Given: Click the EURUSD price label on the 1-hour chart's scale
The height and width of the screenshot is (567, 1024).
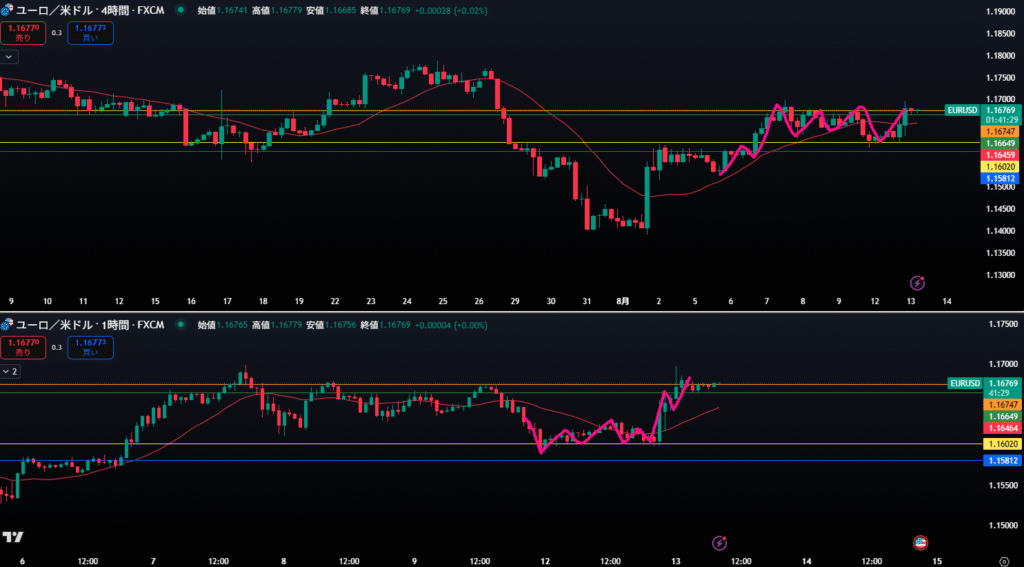Looking at the screenshot, I should click(965, 383).
